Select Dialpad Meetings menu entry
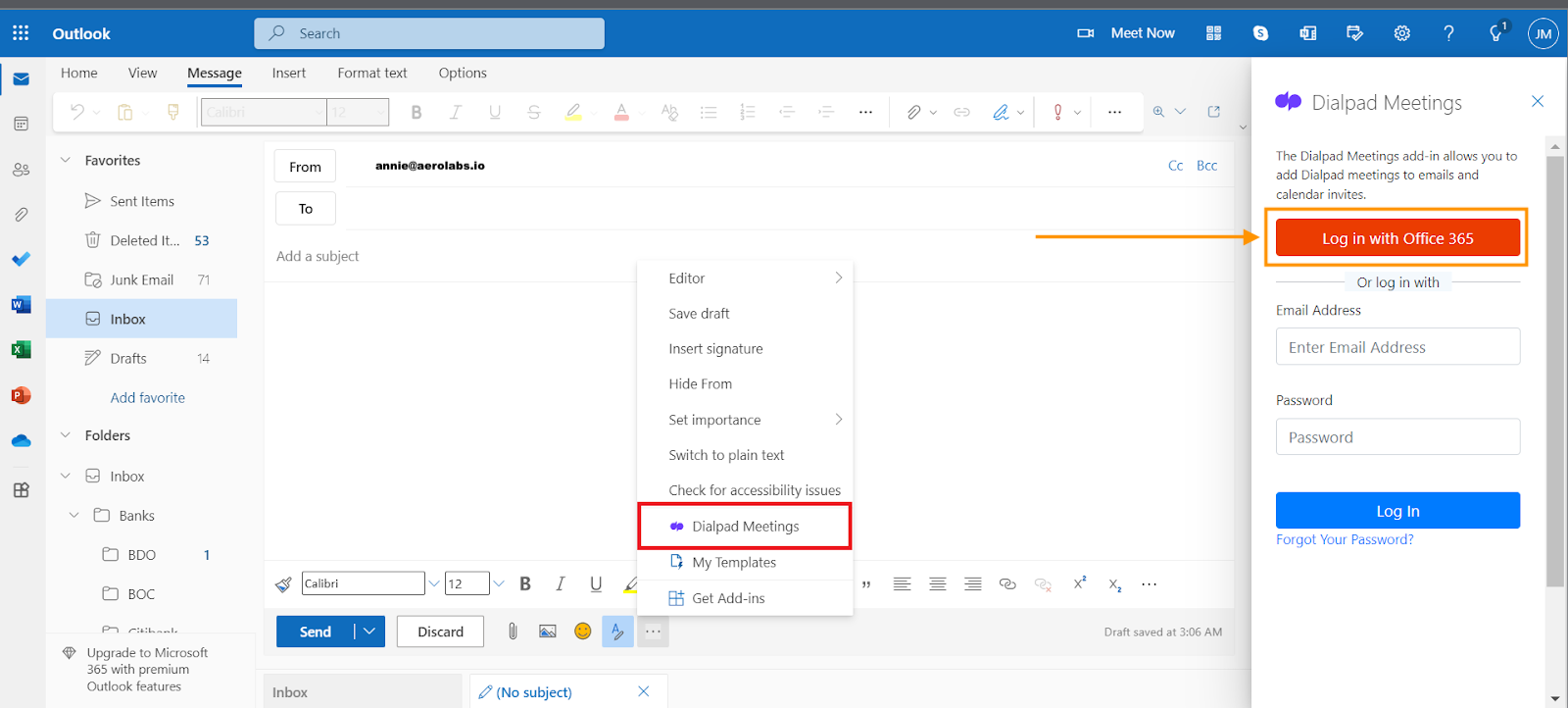 tap(745, 527)
